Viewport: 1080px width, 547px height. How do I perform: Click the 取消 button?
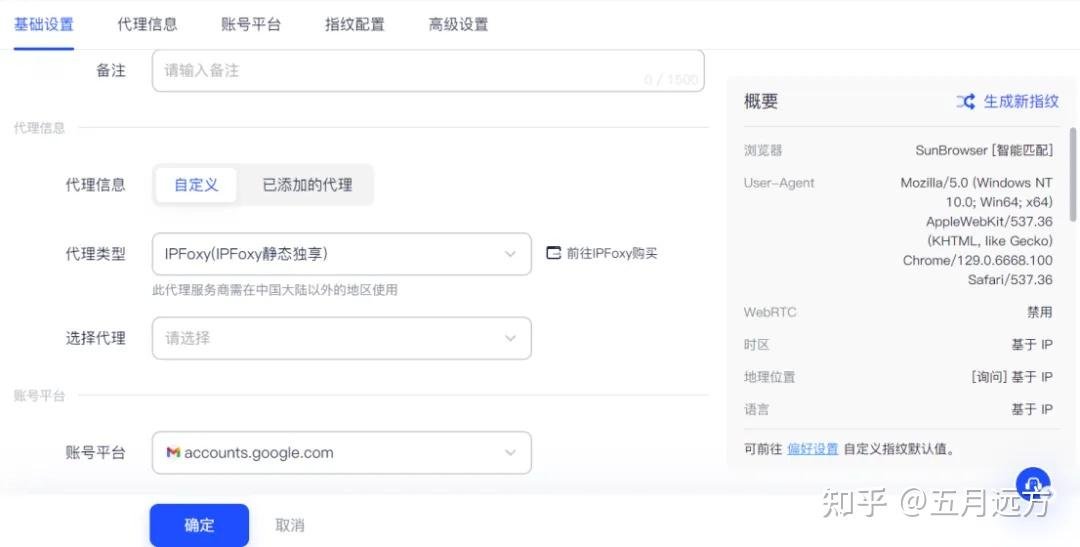click(x=289, y=525)
